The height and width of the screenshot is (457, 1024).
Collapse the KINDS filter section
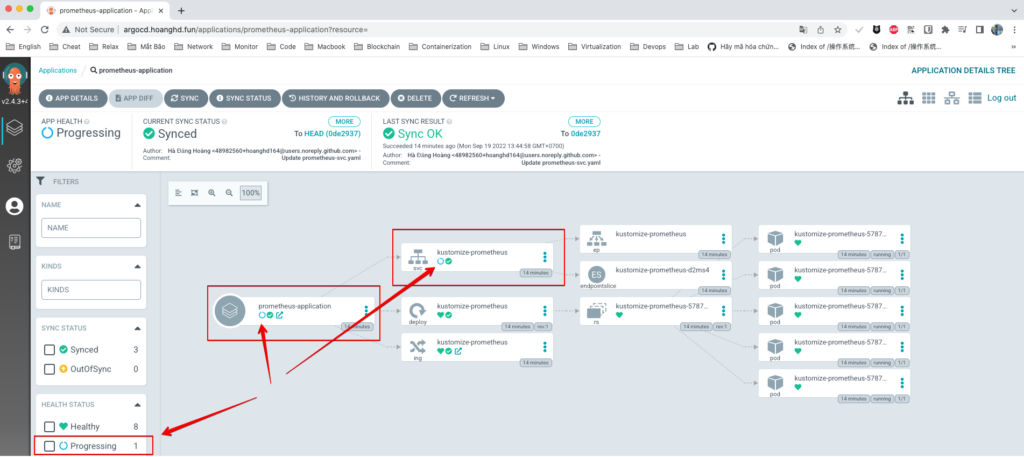tap(137, 266)
